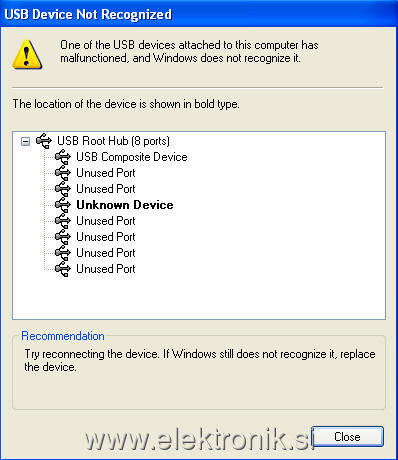Click the yellow warning exclamation icon

(27, 54)
